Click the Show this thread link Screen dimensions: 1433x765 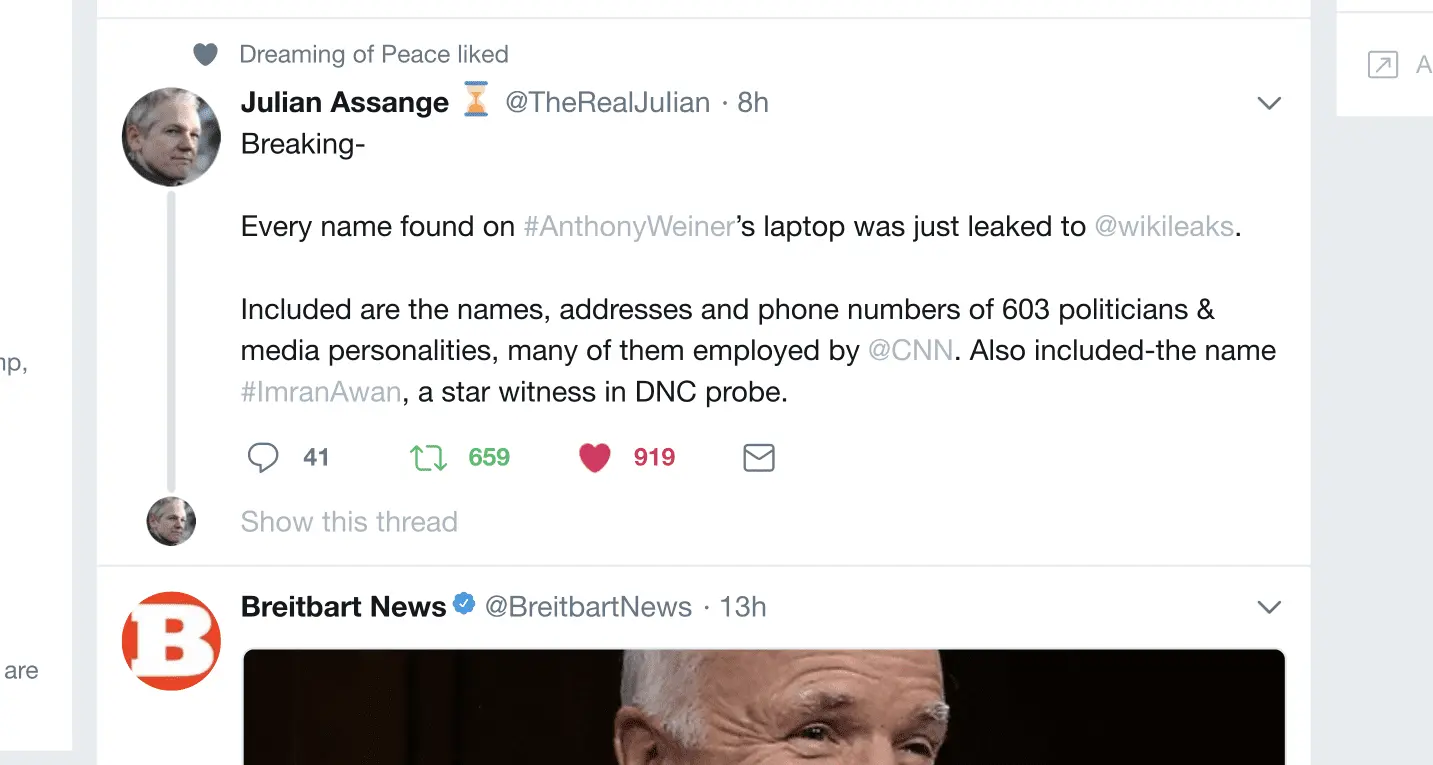click(x=349, y=522)
